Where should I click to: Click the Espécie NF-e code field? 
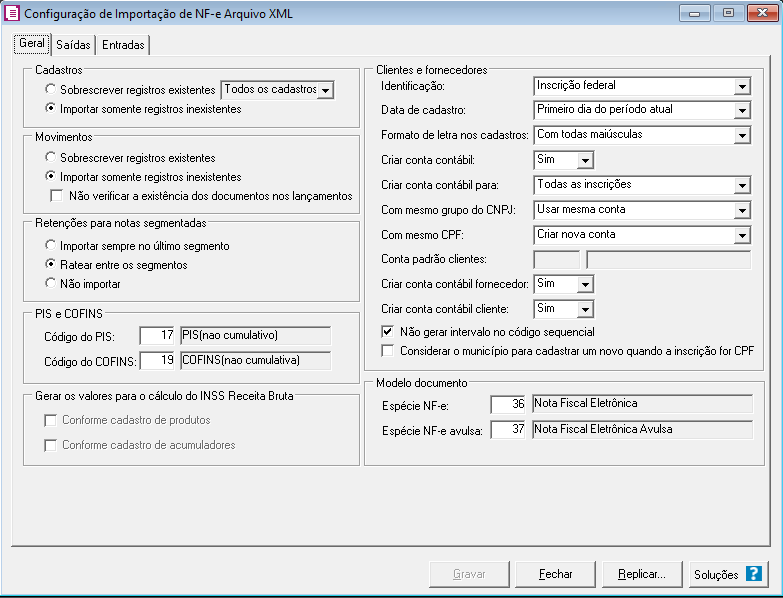509,404
